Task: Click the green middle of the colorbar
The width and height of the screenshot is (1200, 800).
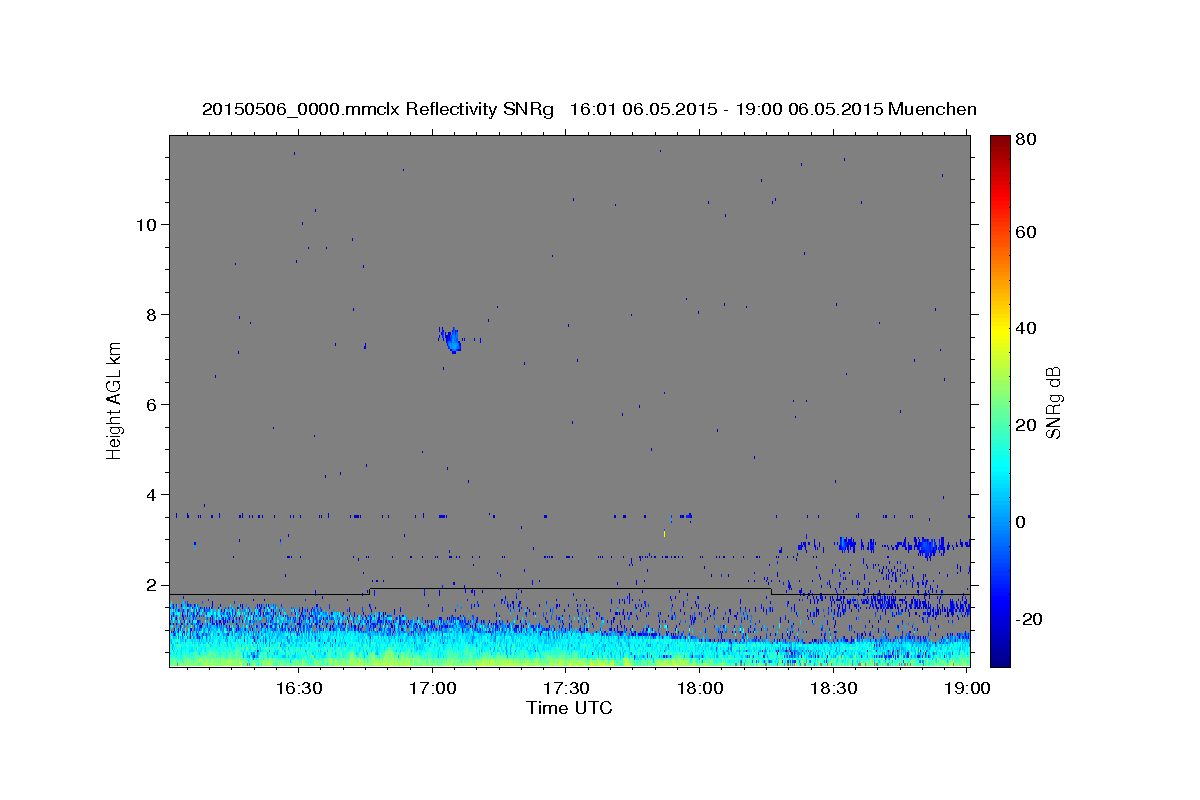Action: (x=1000, y=400)
